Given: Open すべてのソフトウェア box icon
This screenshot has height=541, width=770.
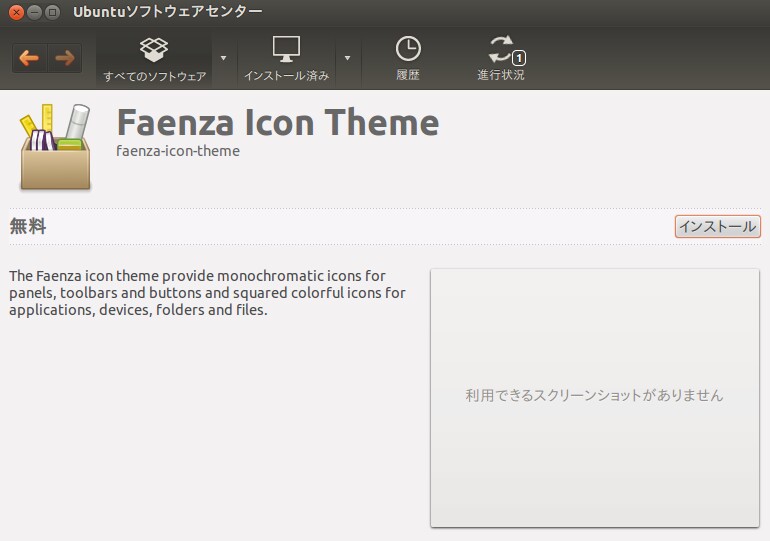Looking at the screenshot, I should [x=154, y=59].
